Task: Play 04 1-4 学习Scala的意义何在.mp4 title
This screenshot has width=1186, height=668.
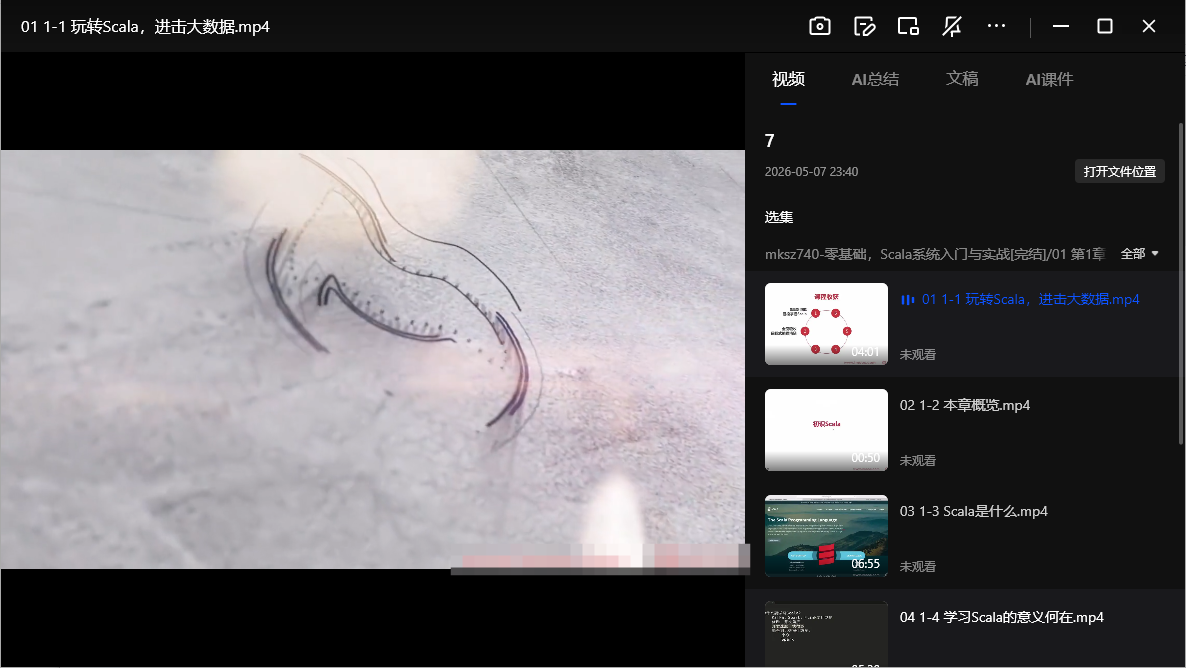Action: 1001,617
